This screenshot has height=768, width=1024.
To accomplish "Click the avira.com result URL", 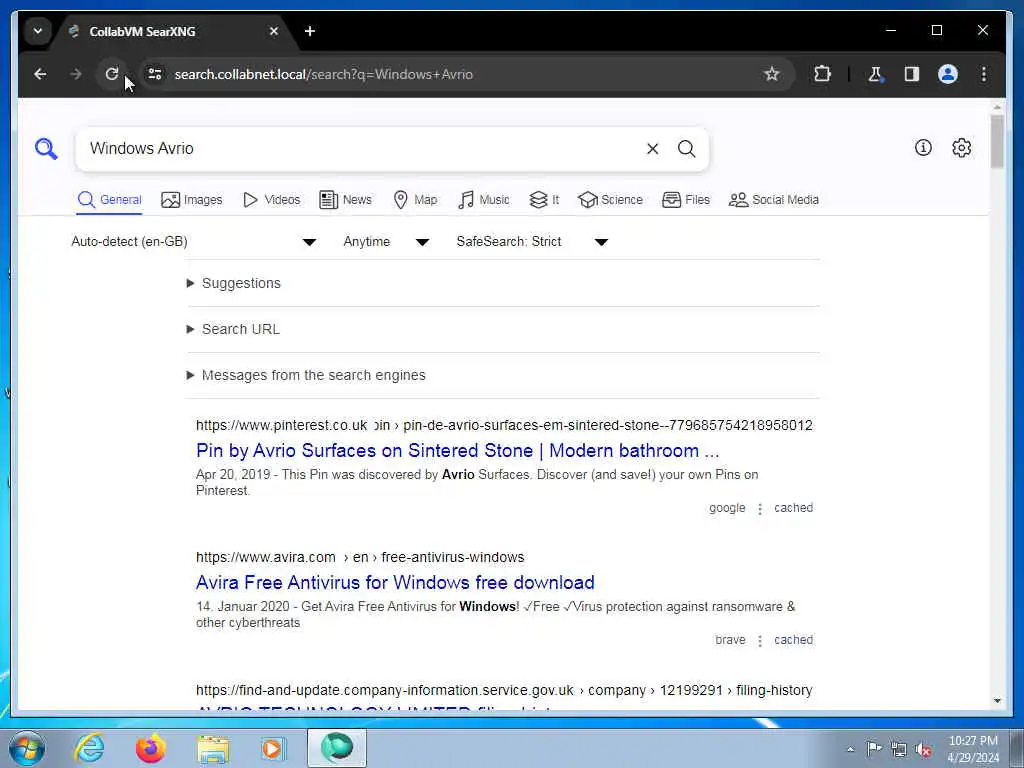I will click(x=360, y=557).
